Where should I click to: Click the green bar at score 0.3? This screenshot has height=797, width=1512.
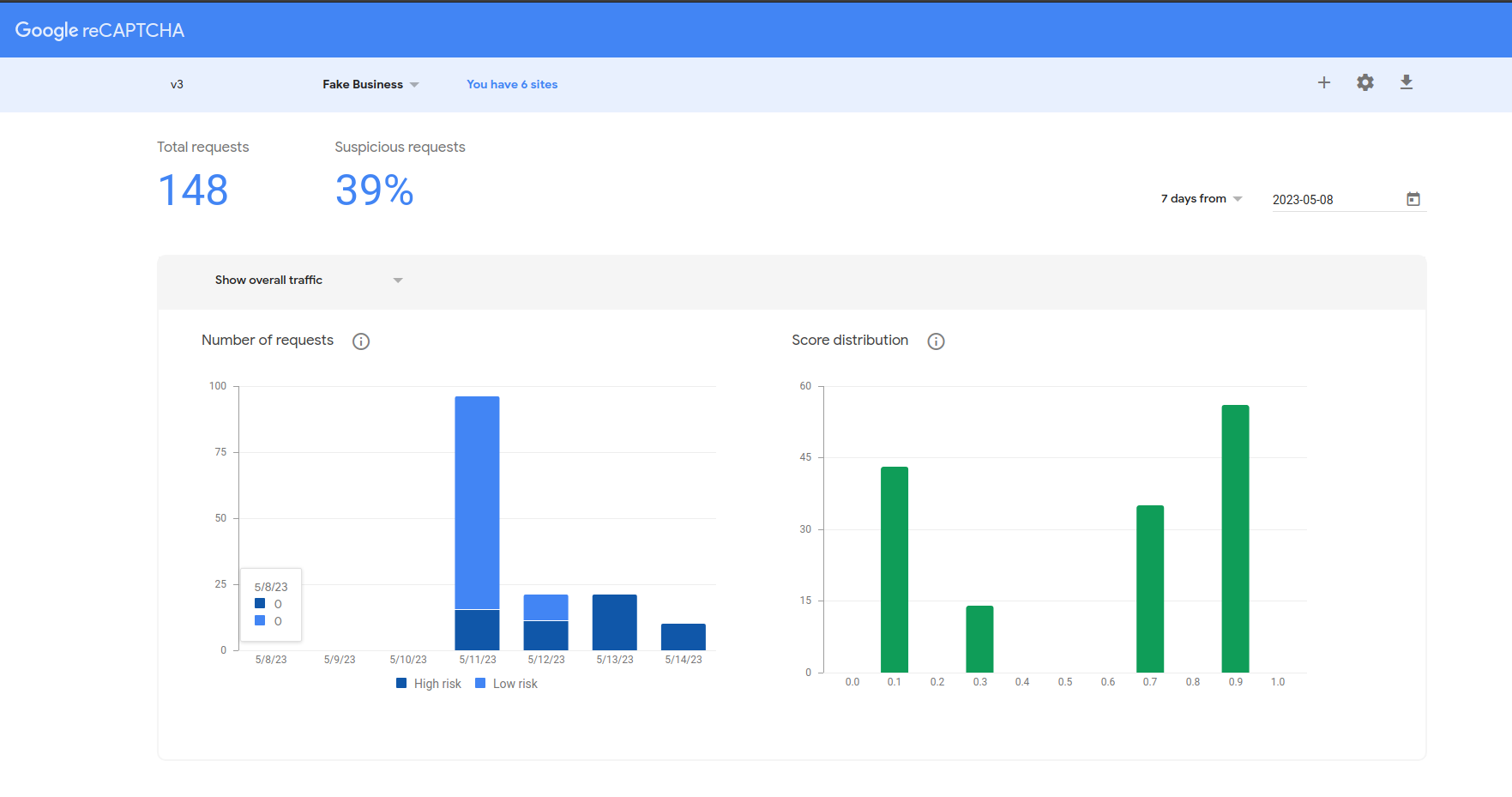point(979,639)
